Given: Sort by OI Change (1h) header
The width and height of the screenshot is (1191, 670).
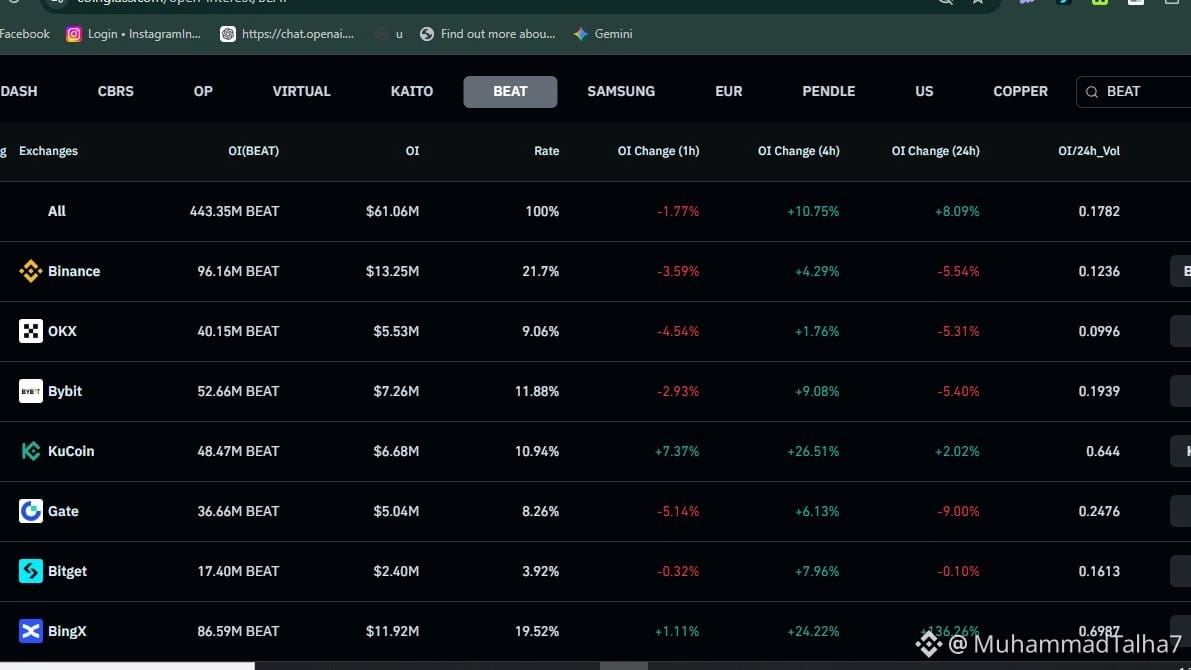Looking at the screenshot, I should click(x=659, y=151).
